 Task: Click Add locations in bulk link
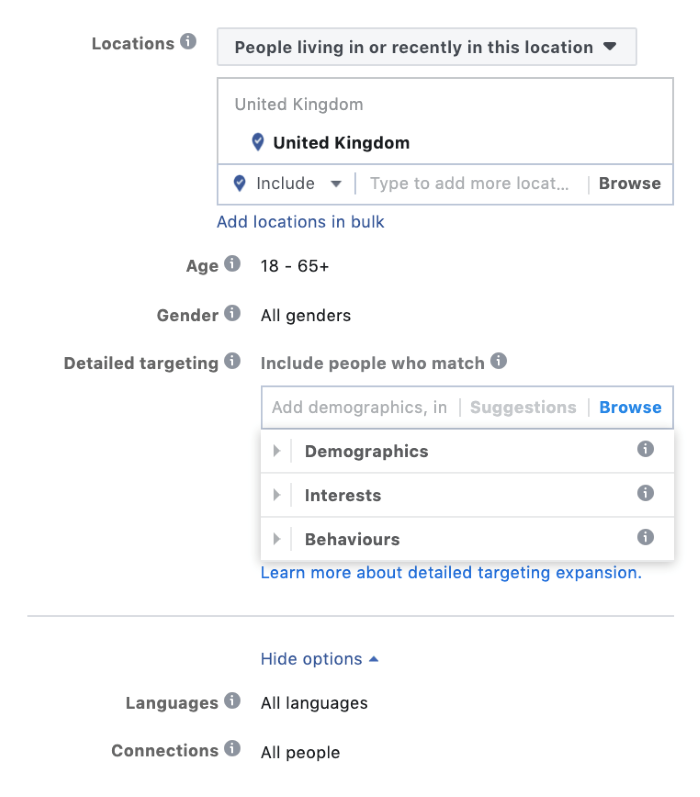click(300, 222)
